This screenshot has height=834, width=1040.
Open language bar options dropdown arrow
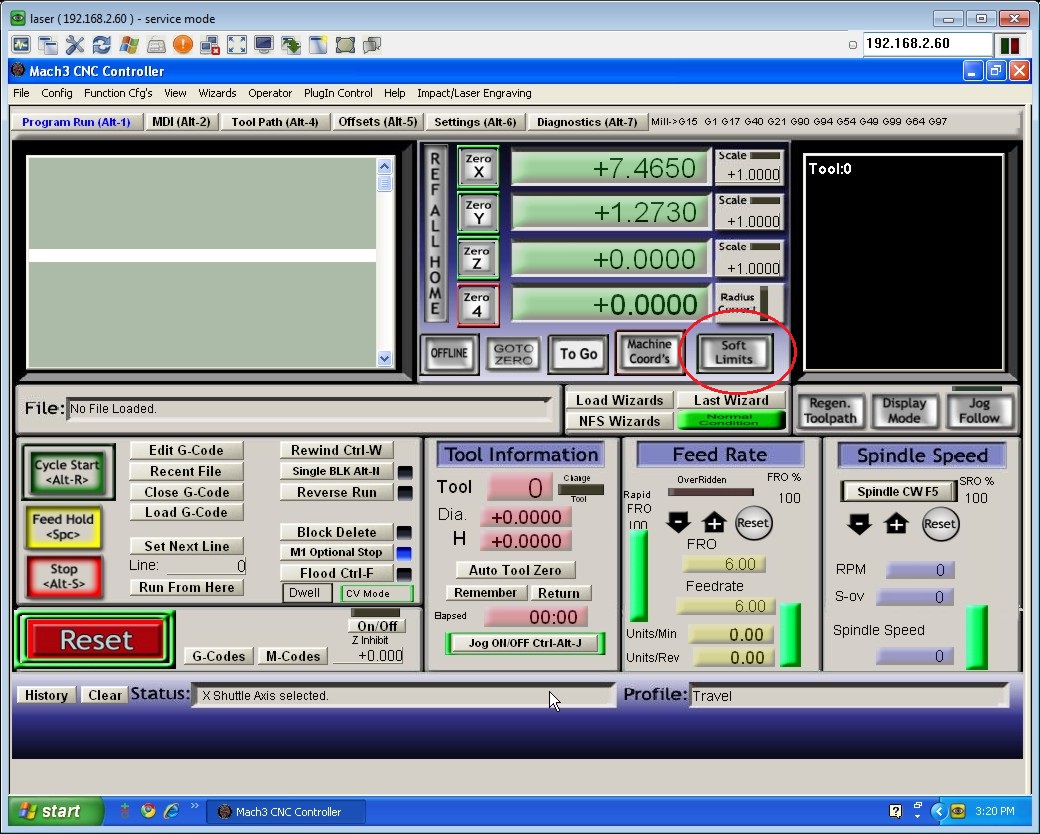point(918,815)
